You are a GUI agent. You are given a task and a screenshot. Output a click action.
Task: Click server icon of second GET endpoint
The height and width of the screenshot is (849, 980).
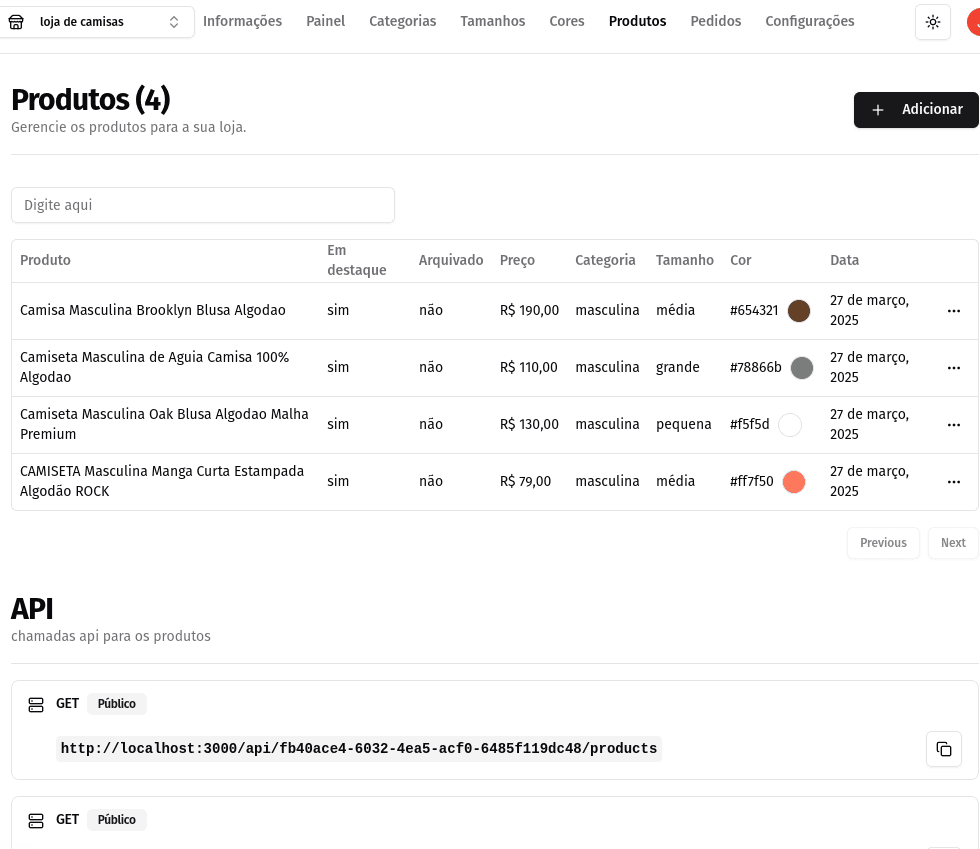(x=36, y=820)
